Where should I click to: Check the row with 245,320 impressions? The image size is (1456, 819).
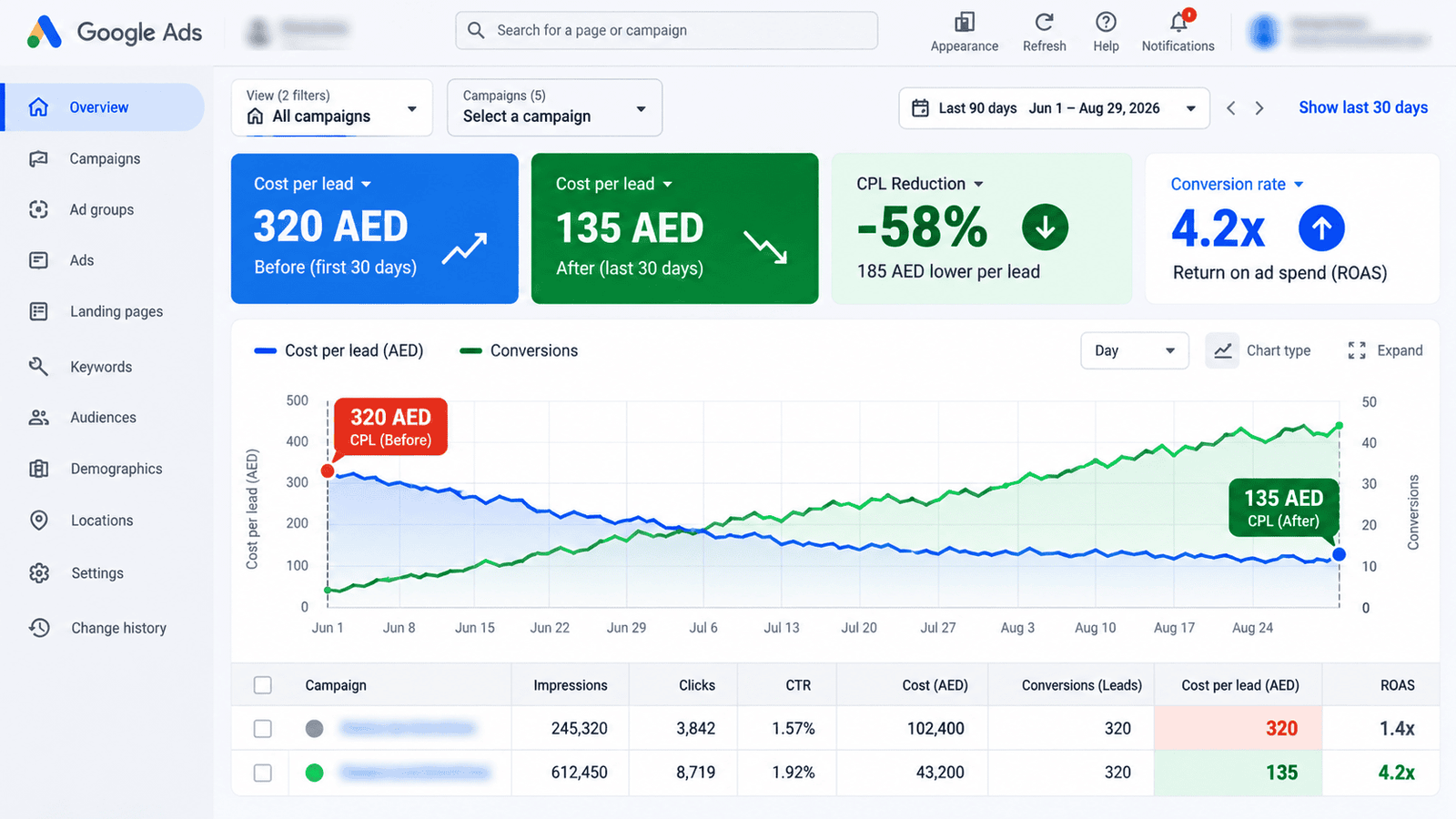point(263,728)
